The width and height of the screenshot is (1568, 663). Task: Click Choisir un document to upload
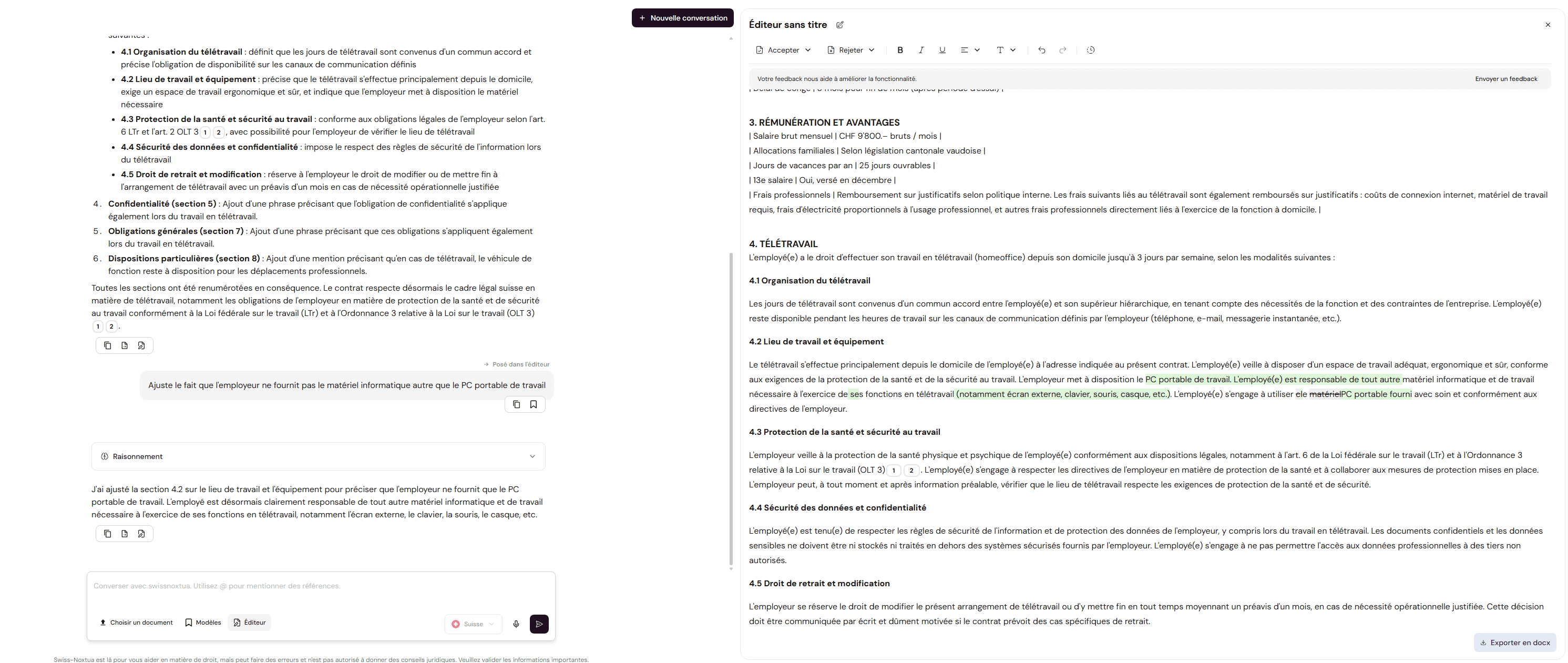tap(136, 623)
